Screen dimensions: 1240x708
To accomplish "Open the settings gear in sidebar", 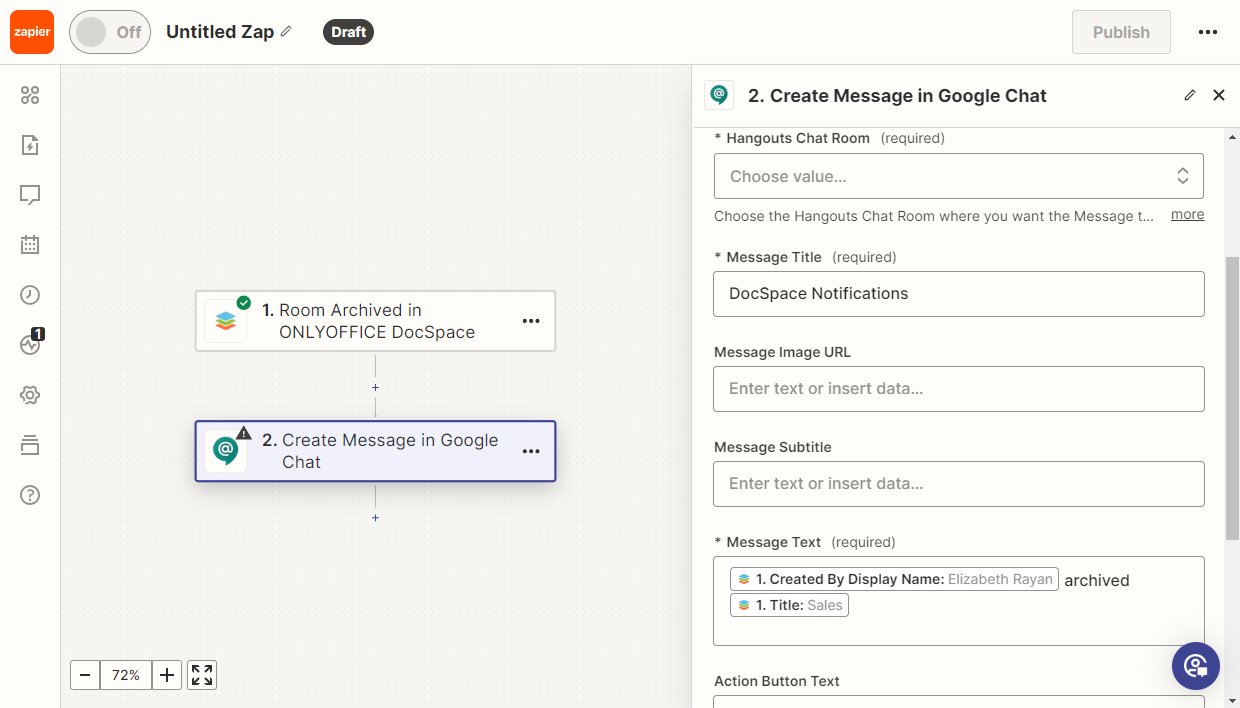I will pyautogui.click(x=30, y=395).
